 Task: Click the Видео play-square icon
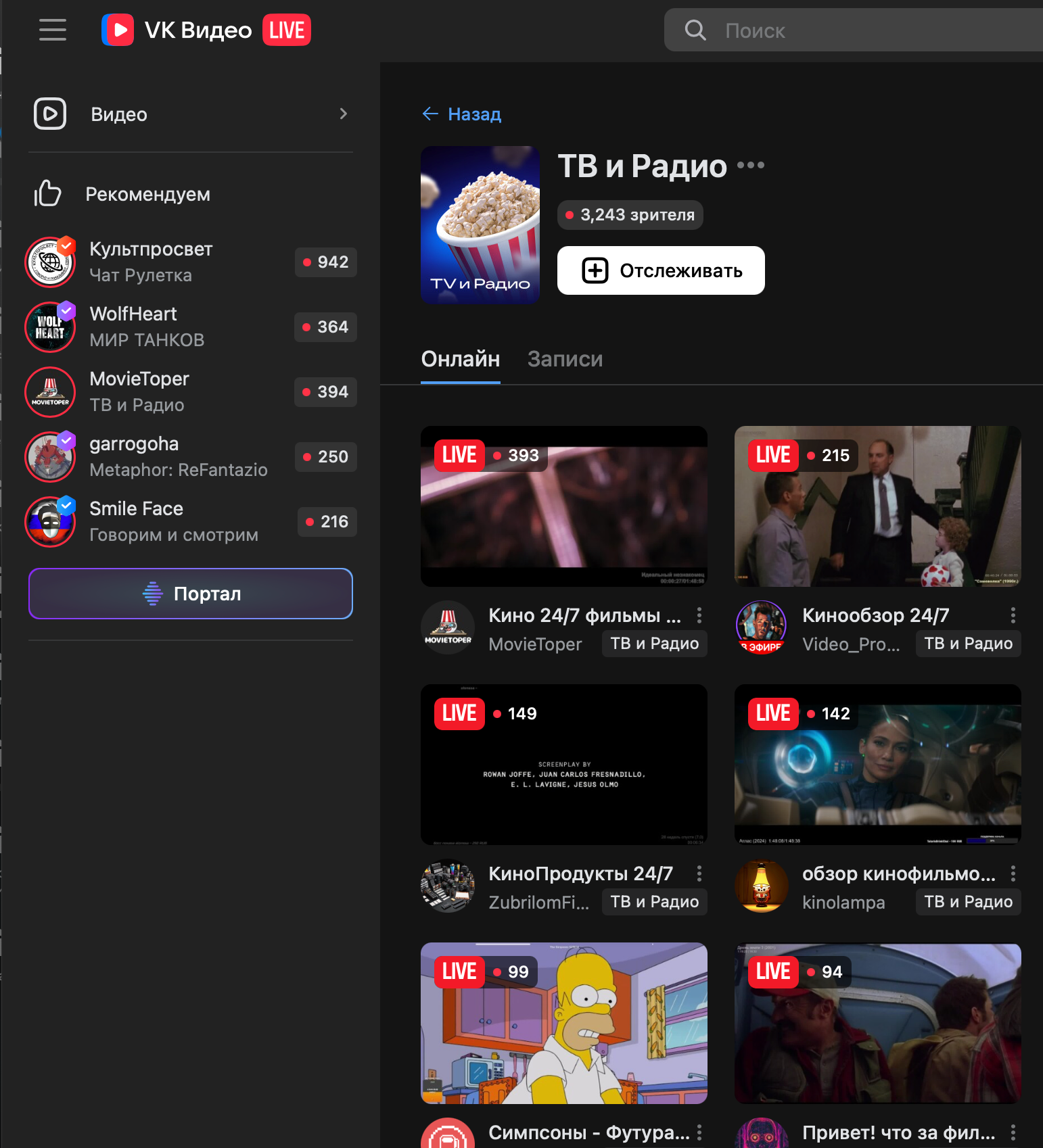coord(50,114)
